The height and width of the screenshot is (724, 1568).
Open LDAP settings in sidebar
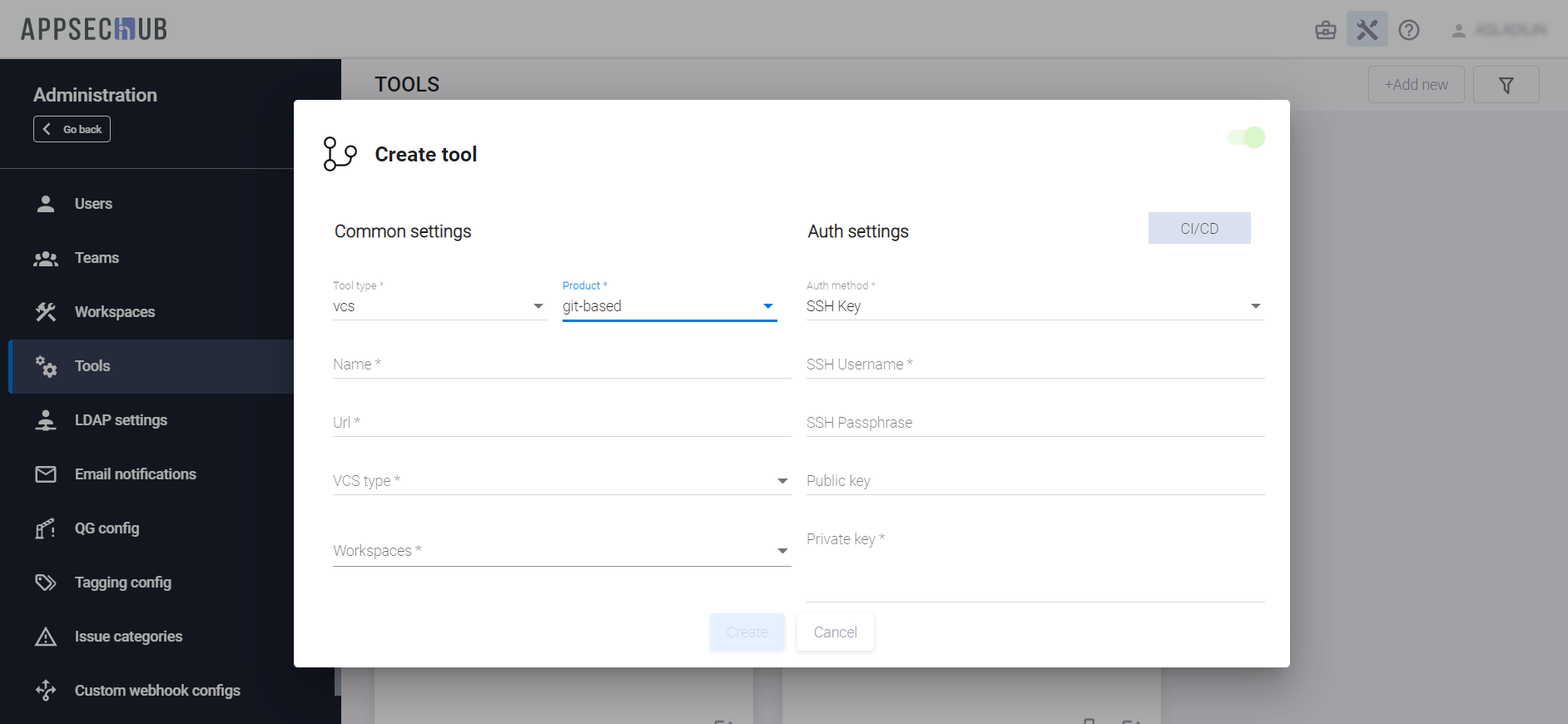click(x=121, y=420)
